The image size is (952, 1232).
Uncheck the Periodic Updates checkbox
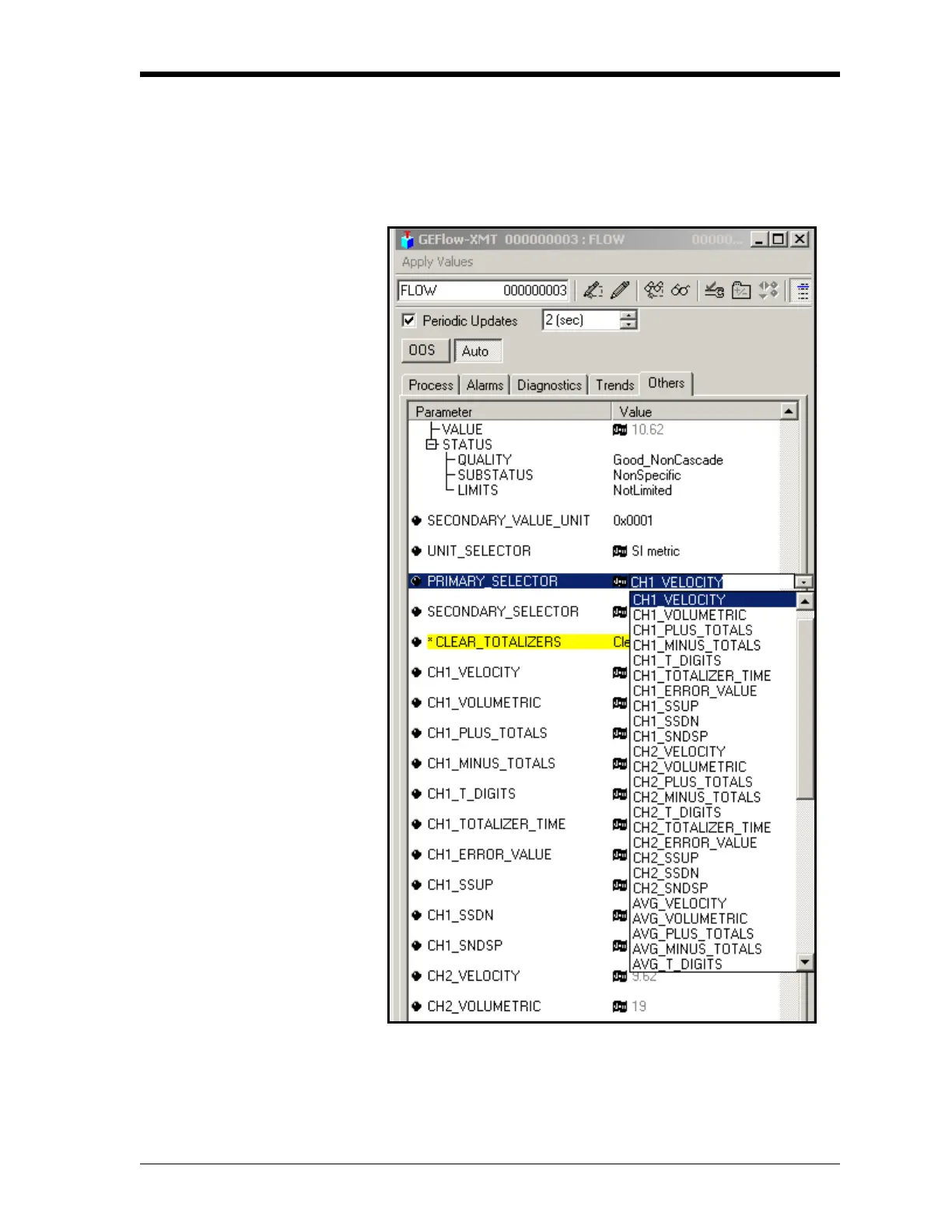coord(408,320)
